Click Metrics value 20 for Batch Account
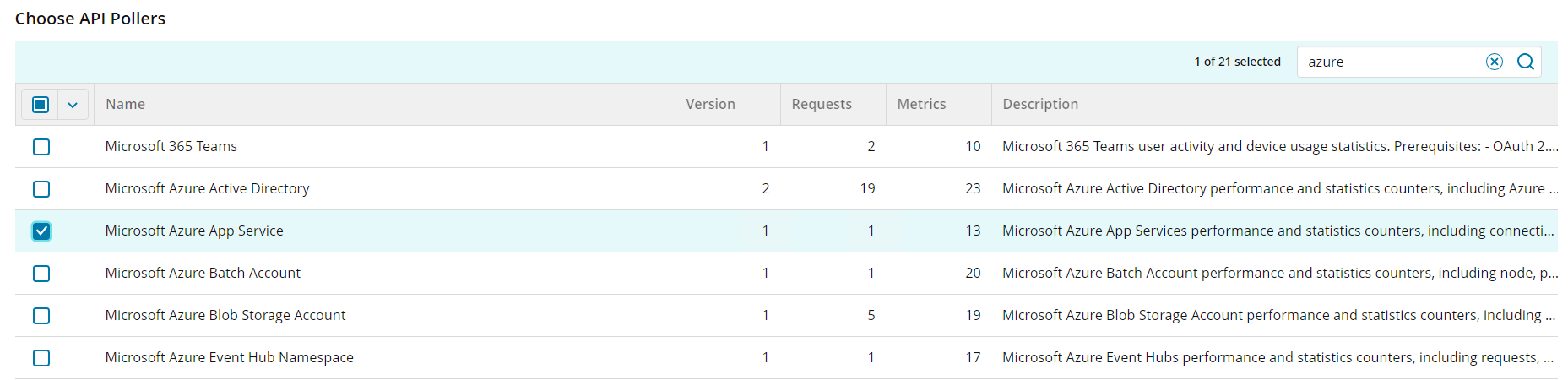This screenshot has height=380, width=1568. (973, 273)
